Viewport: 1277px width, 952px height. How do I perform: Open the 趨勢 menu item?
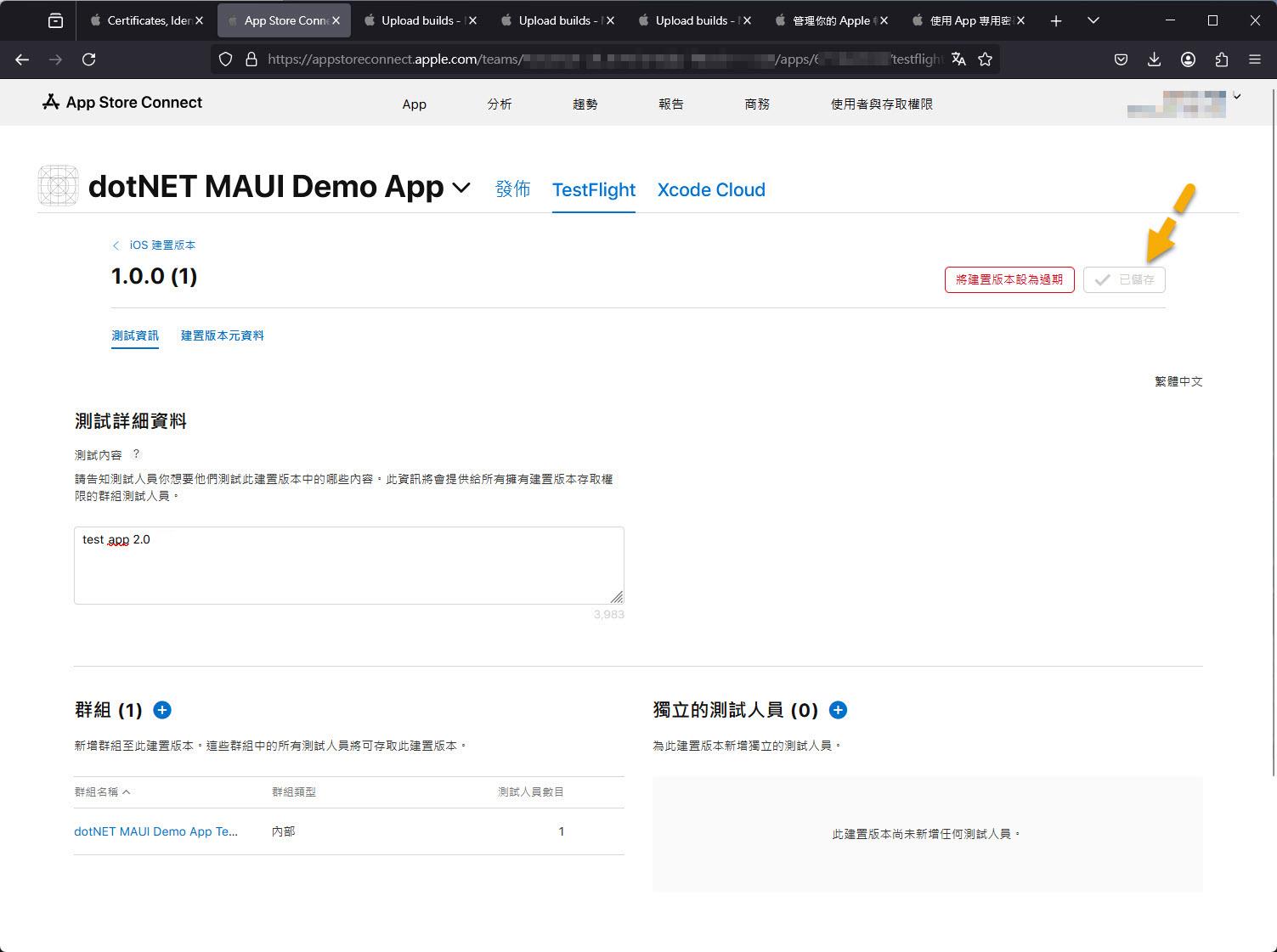(585, 104)
